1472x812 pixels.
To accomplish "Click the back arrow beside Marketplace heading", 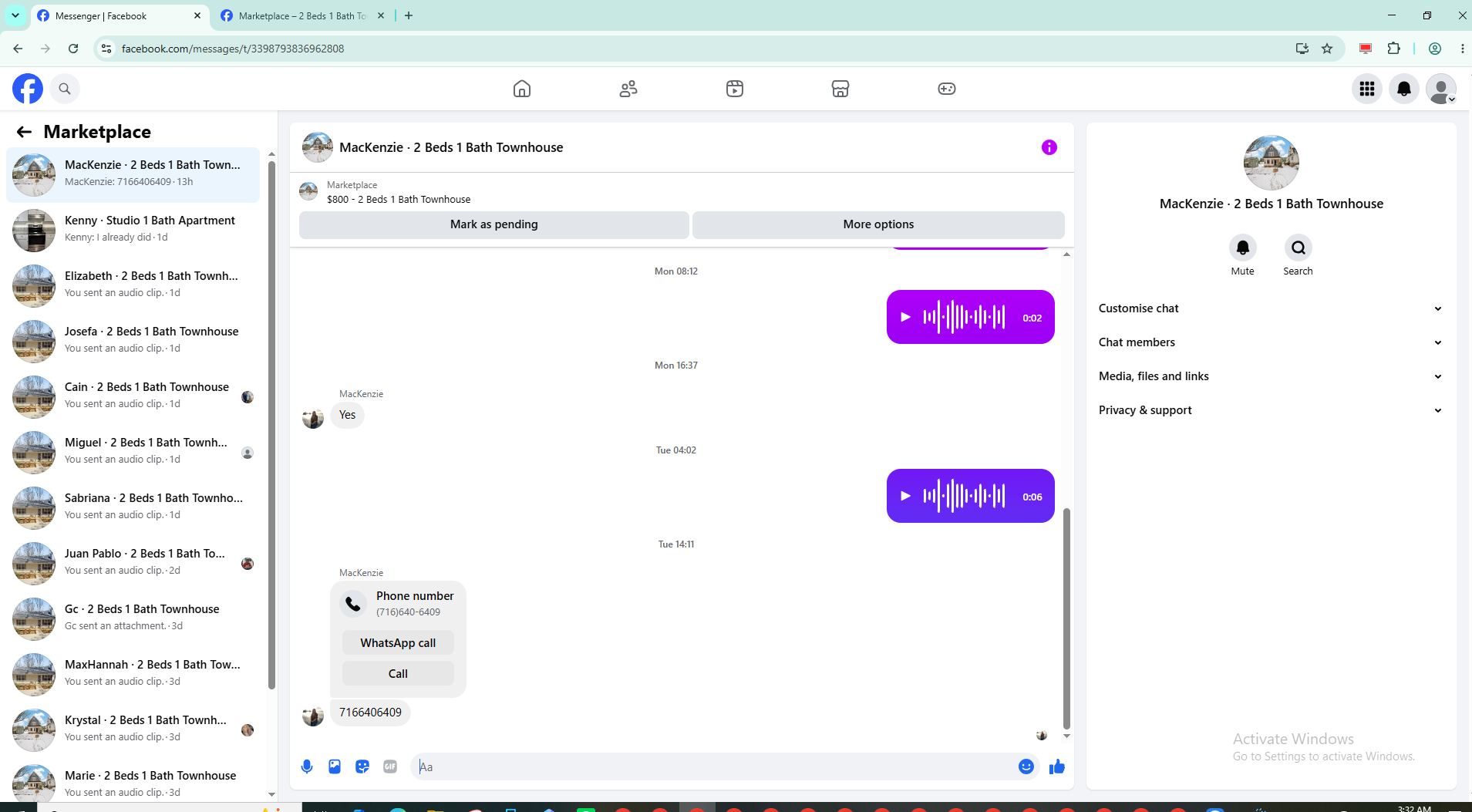I will coord(24,132).
